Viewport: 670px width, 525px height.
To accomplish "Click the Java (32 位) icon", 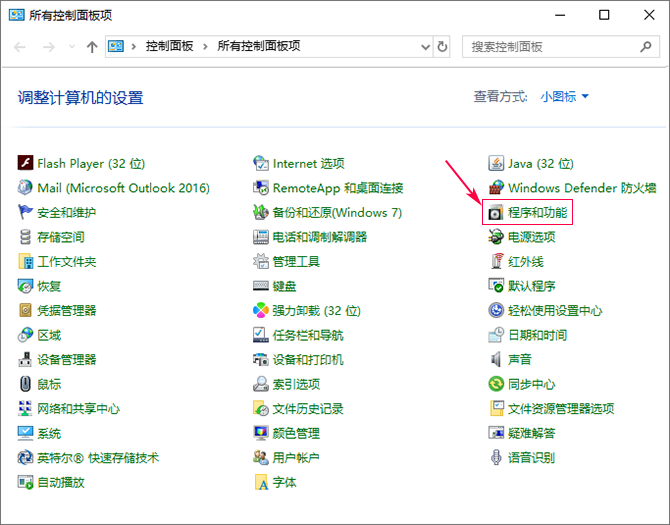I will click(x=496, y=163).
